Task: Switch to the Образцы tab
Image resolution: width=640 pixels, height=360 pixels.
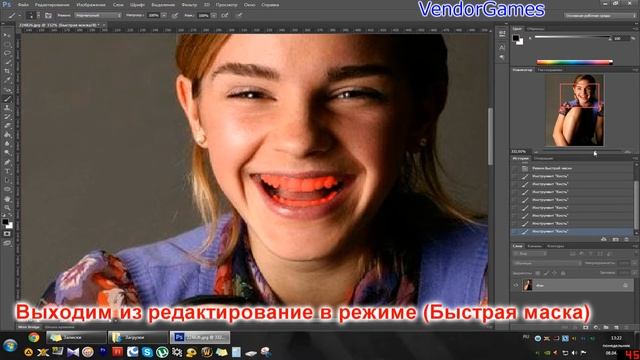Action: pos(535,29)
